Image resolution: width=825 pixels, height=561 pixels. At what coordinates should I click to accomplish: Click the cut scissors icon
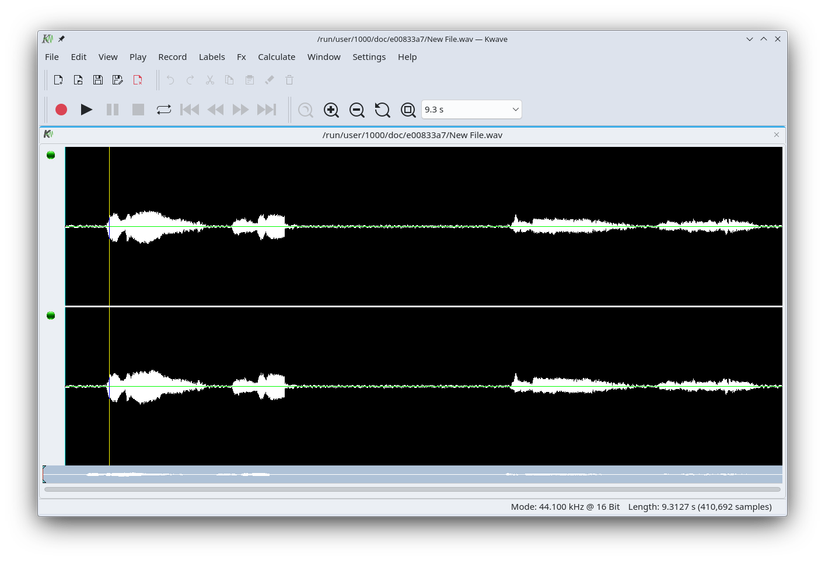click(x=209, y=80)
